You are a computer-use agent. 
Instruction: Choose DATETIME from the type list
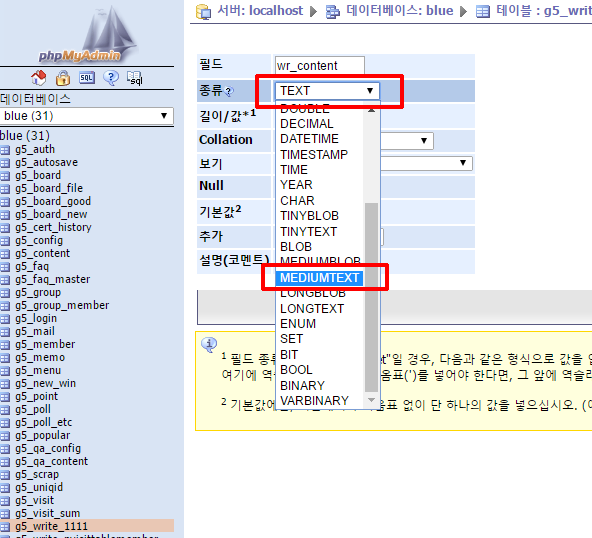309,139
